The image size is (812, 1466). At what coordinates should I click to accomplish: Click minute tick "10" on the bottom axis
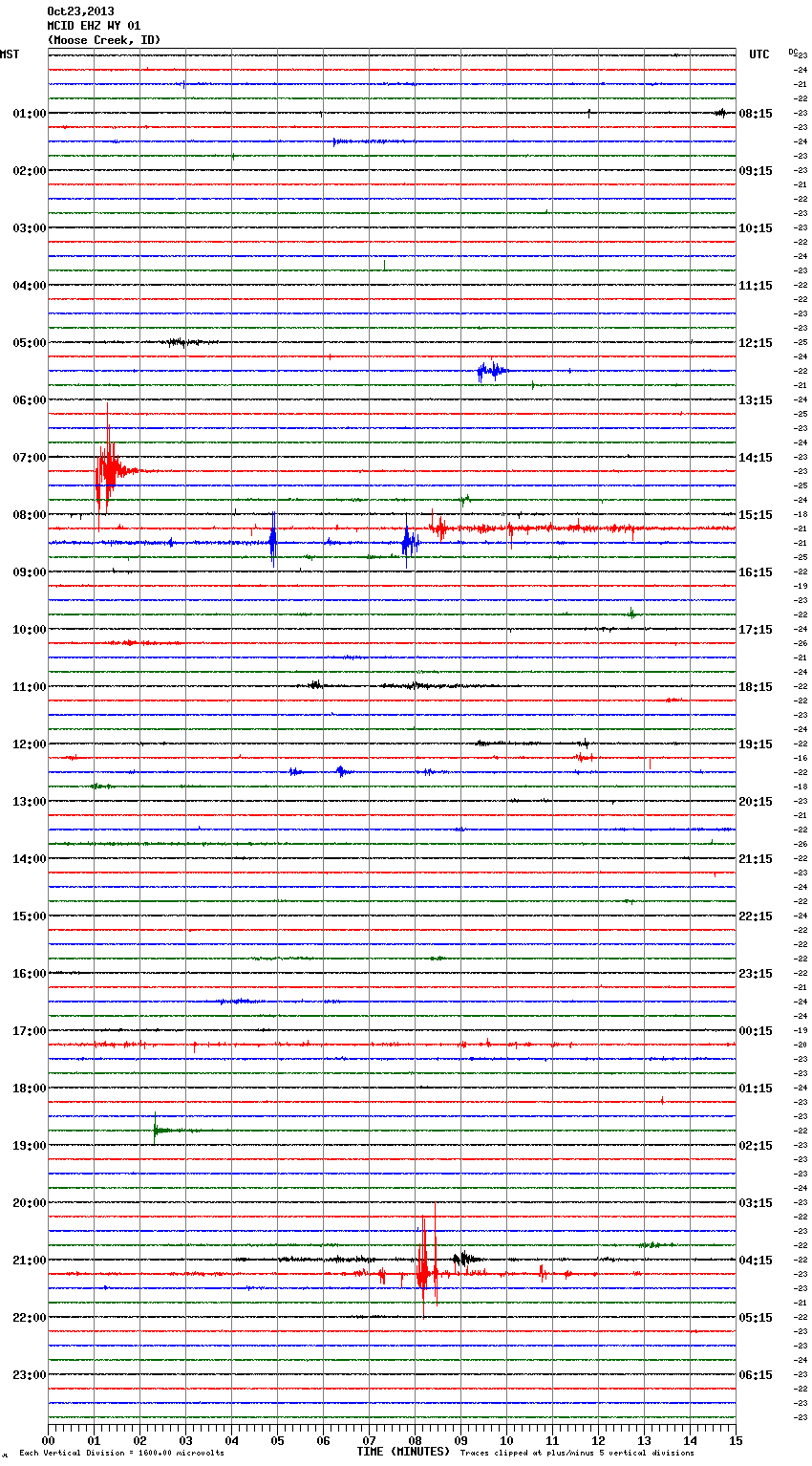[x=506, y=1440]
